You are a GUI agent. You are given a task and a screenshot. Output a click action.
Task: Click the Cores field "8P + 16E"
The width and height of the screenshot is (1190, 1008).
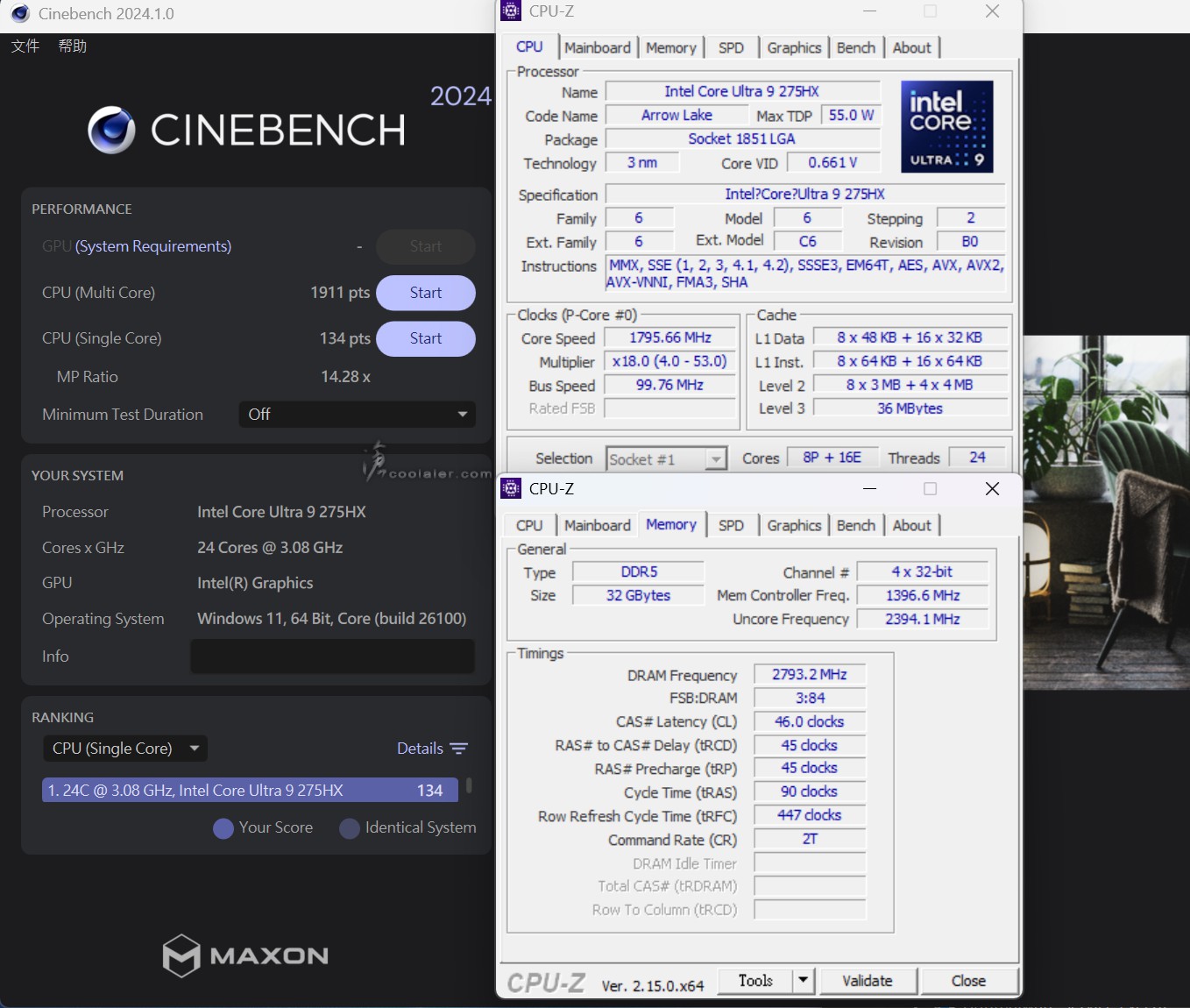click(832, 458)
